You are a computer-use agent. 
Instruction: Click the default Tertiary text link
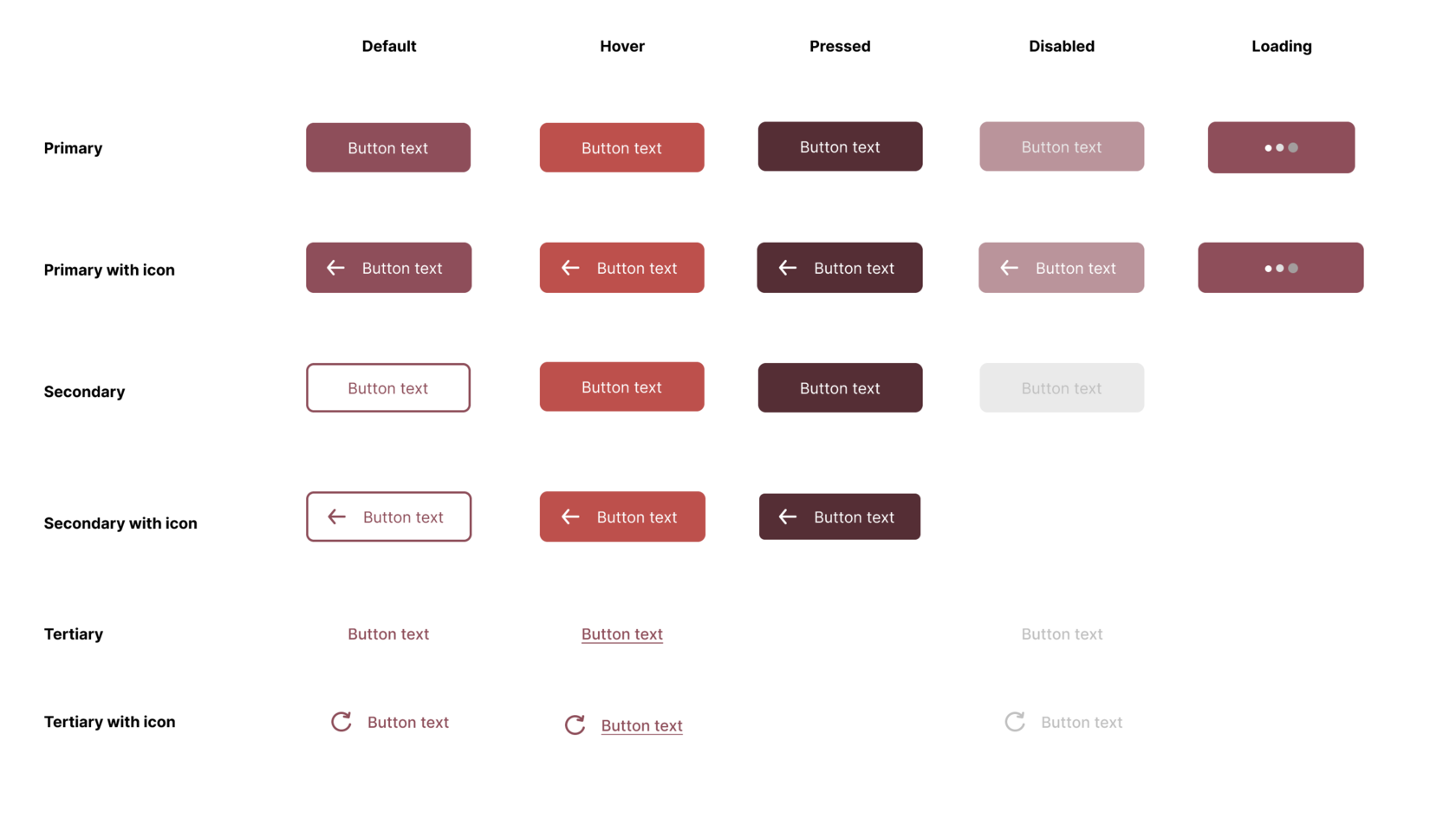click(x=388, y=634)
